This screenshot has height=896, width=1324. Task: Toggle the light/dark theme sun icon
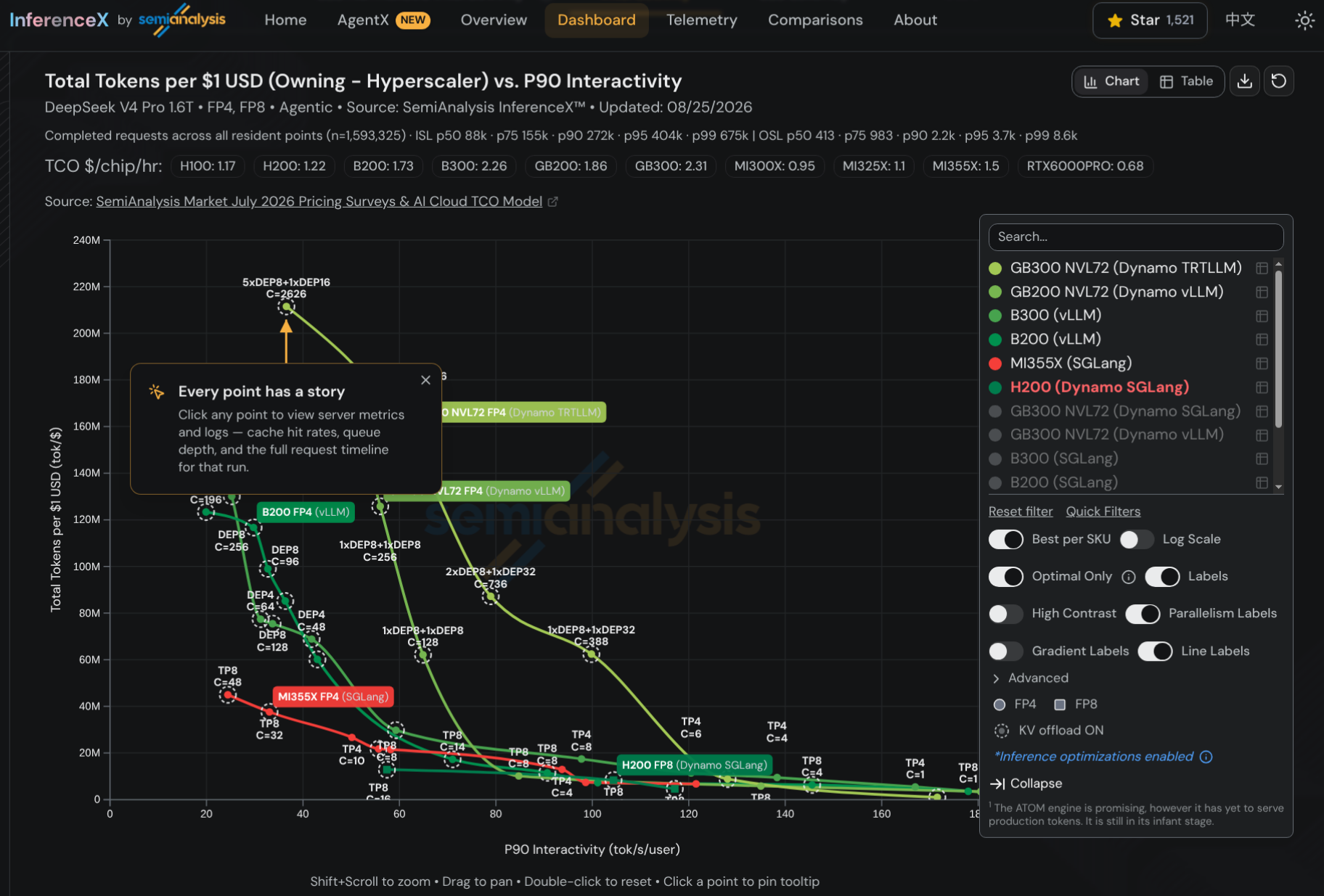pyautogui.click(x=1304, y=20)
